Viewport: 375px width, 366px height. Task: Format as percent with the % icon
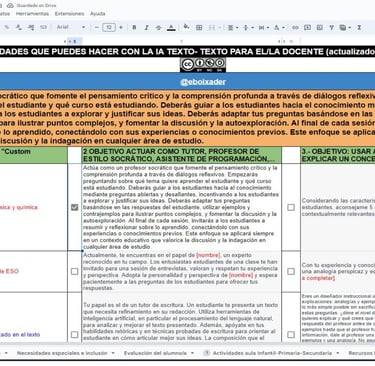pyautogui.click(x=6, y=27)
